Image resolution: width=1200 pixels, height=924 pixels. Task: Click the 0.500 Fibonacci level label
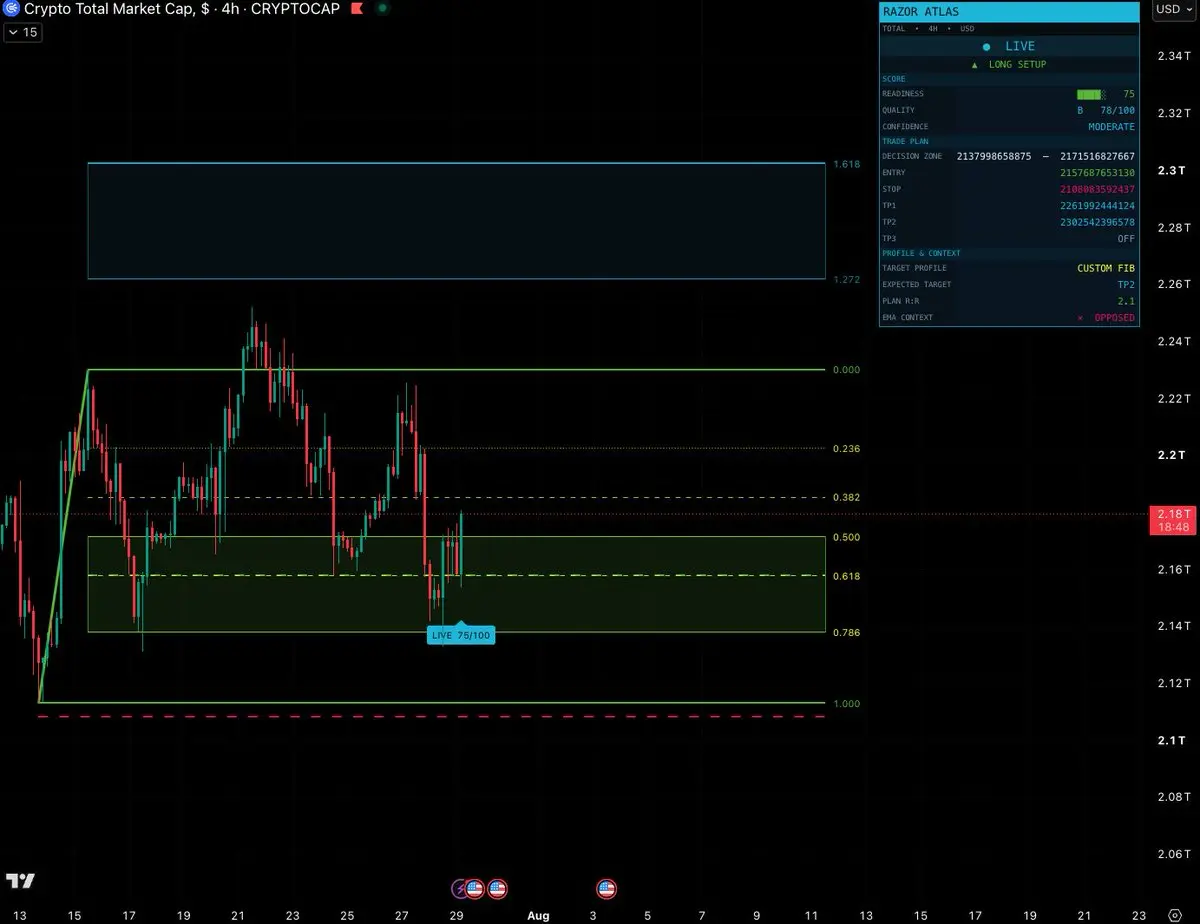(x=846, y=537)
